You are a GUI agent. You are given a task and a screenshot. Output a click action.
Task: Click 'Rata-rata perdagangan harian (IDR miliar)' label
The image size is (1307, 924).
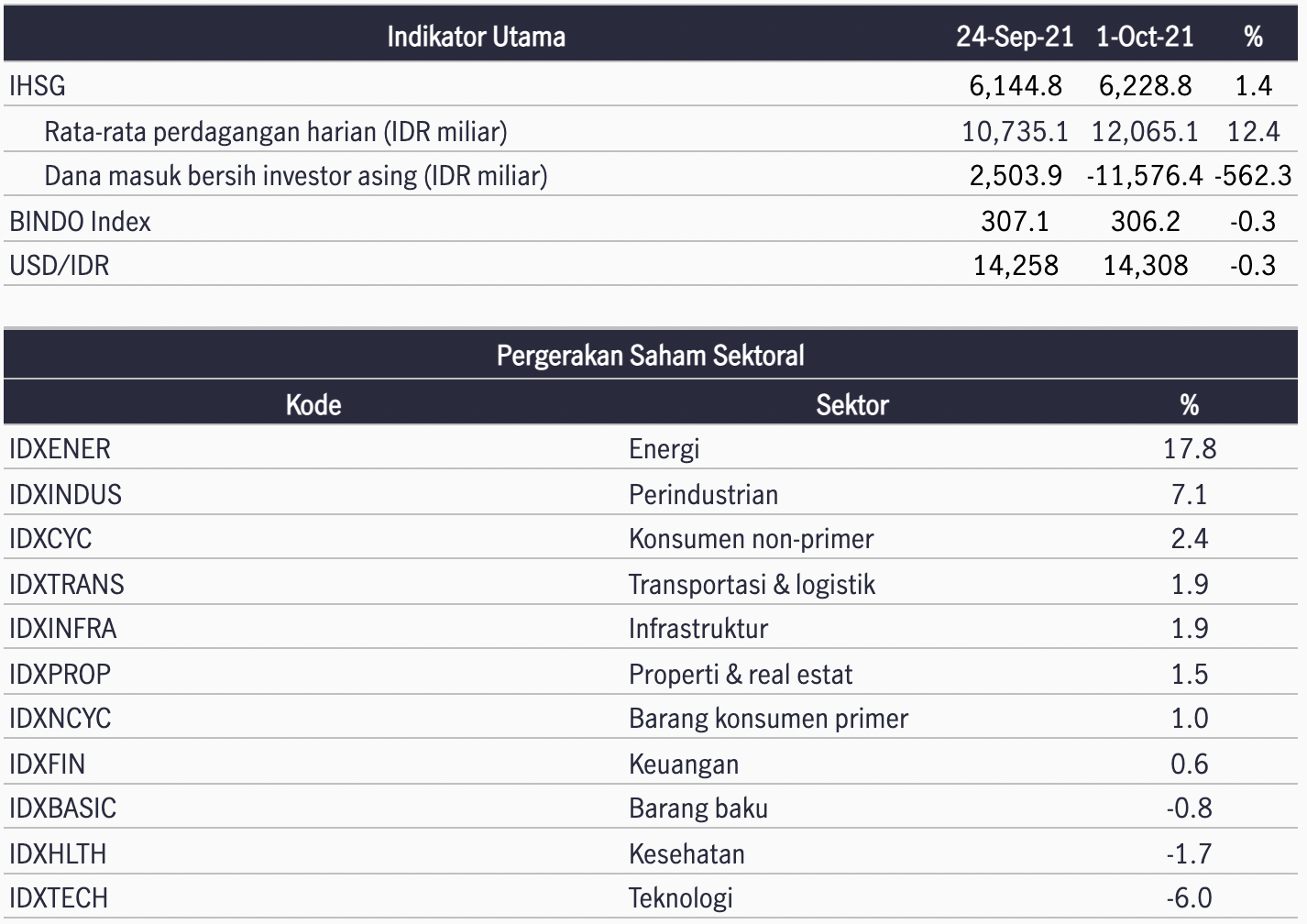276,132
